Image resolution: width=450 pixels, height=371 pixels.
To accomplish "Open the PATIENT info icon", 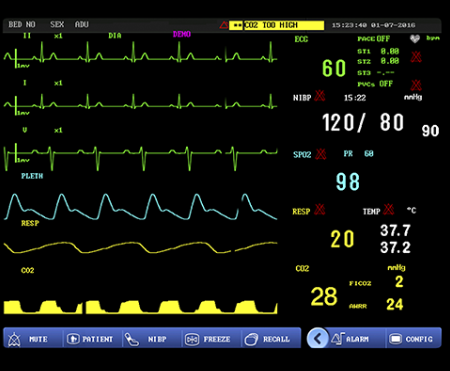I will click(x=73, y=339).
